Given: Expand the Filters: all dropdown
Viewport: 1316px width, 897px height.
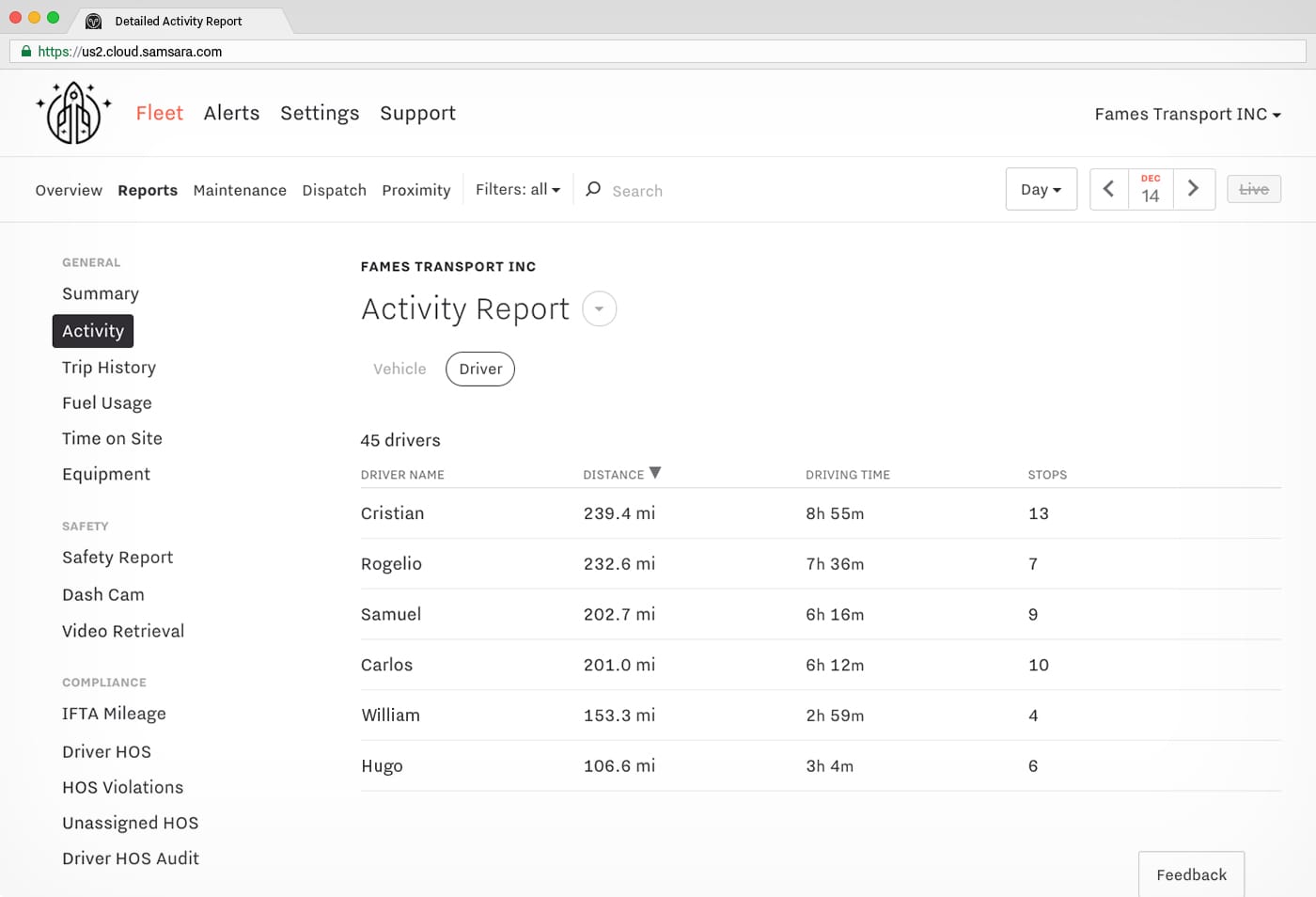Looking at the screenshot, I should click(x=518, y=189).
